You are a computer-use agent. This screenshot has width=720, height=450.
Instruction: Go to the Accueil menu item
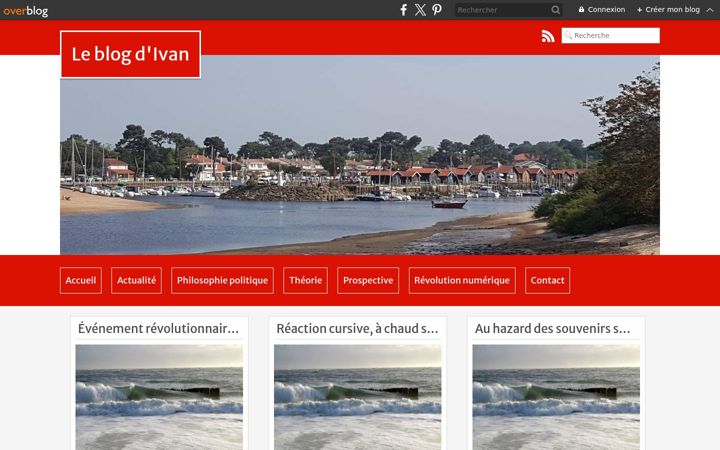81,280
